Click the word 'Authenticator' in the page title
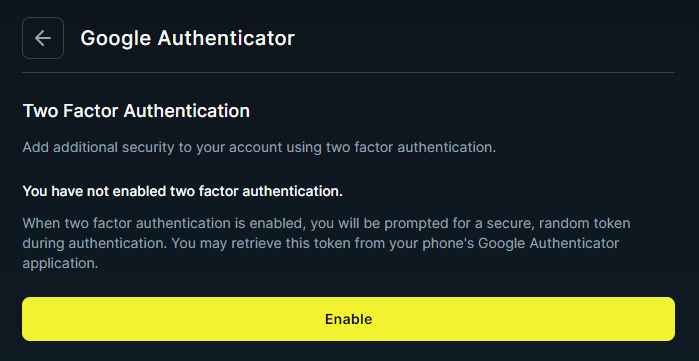This screenshot has height=361, width=699. 226,38
